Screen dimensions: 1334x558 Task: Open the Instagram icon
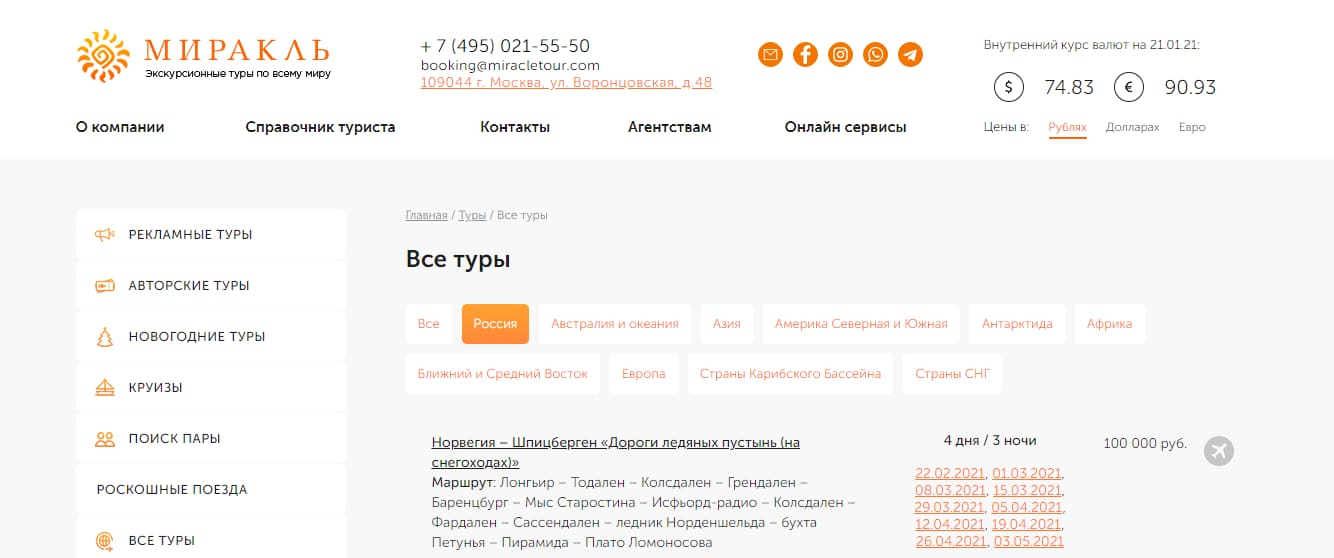tap(841, 55)
